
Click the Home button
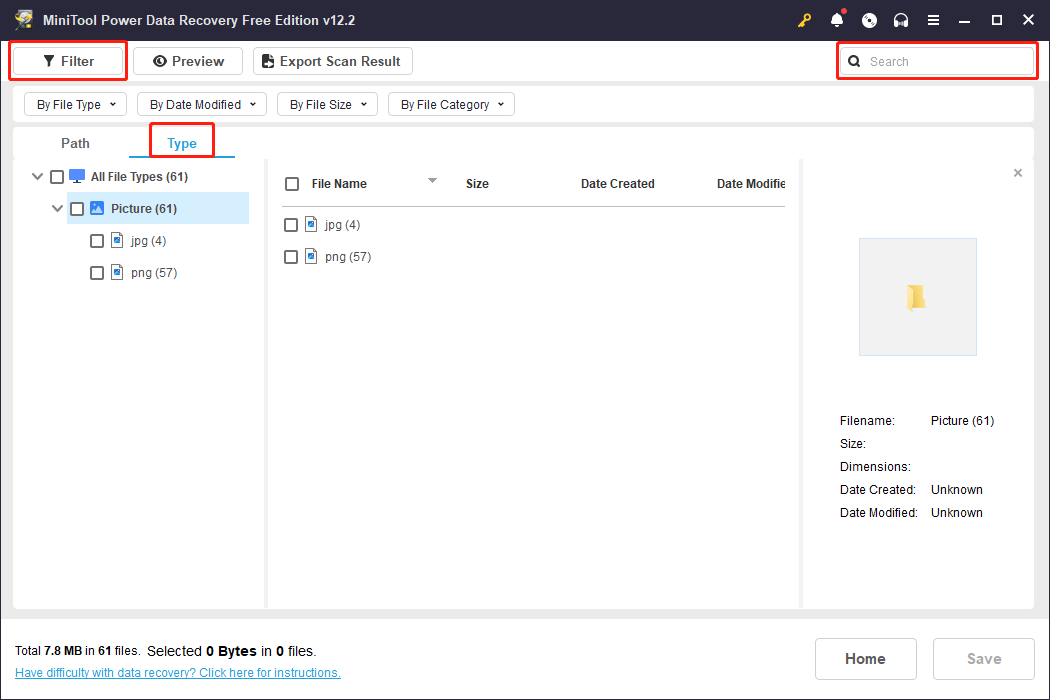[x=865, y=658]
